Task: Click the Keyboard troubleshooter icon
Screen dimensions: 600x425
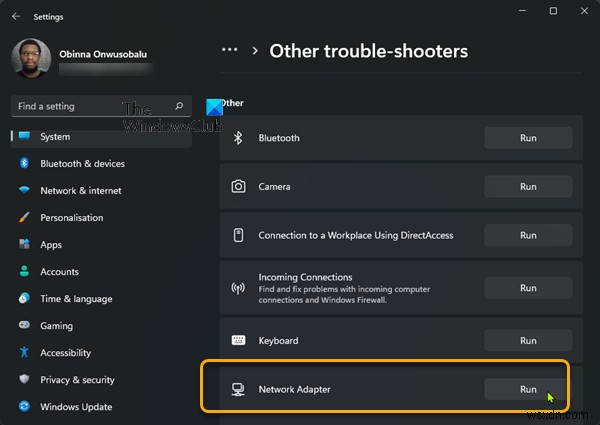Action: (x=239, y=341)
